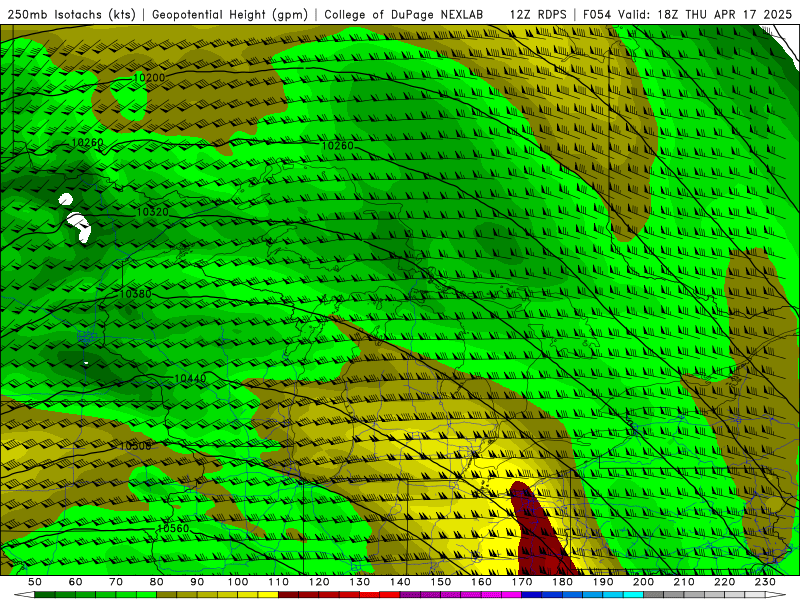
Task: Click the "Geopotential Height (gpm)" title text
Action: pos(230,14)
